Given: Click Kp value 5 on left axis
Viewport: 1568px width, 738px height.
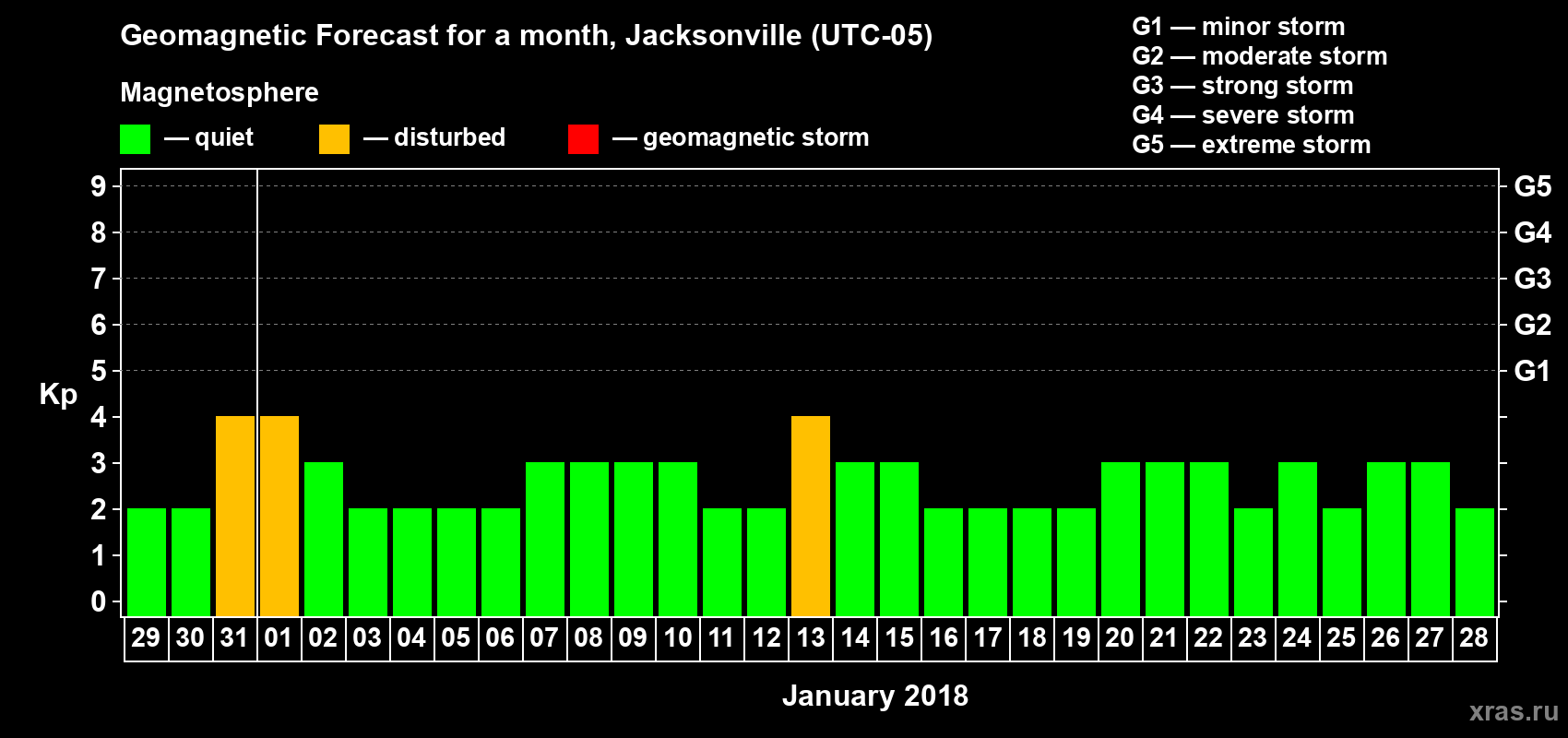Looking at the screenshot, I should click(99, 371).
